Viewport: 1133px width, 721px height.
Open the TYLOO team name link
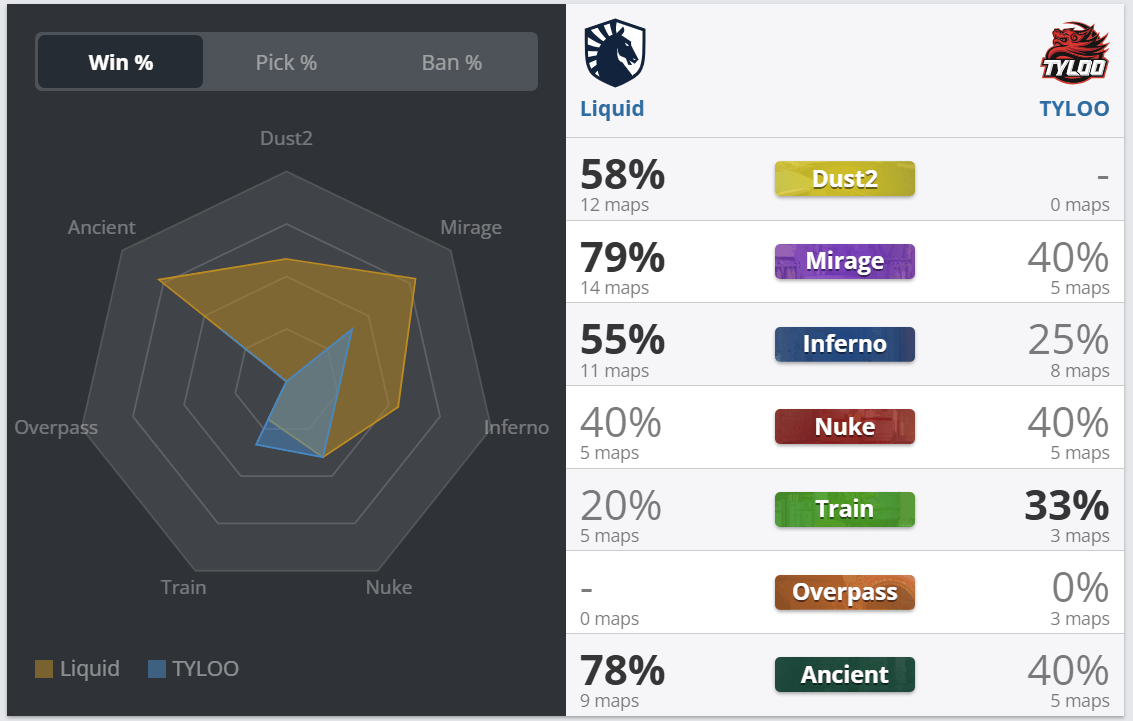(x=1074, y=108)
